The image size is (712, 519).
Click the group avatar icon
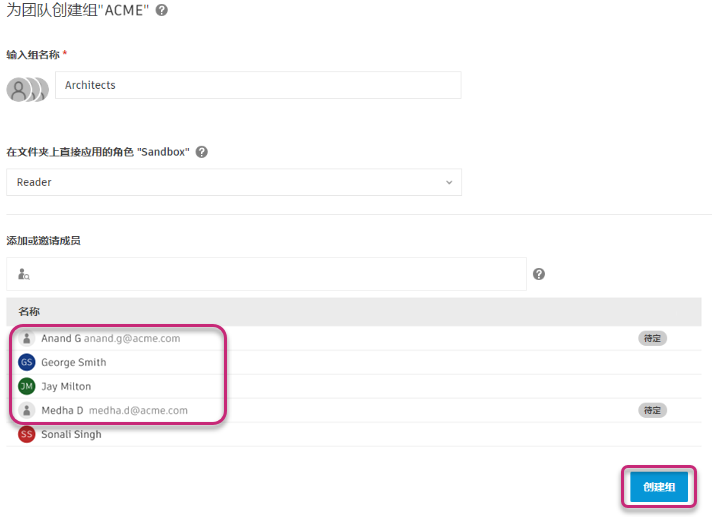[x=27, y=89]
